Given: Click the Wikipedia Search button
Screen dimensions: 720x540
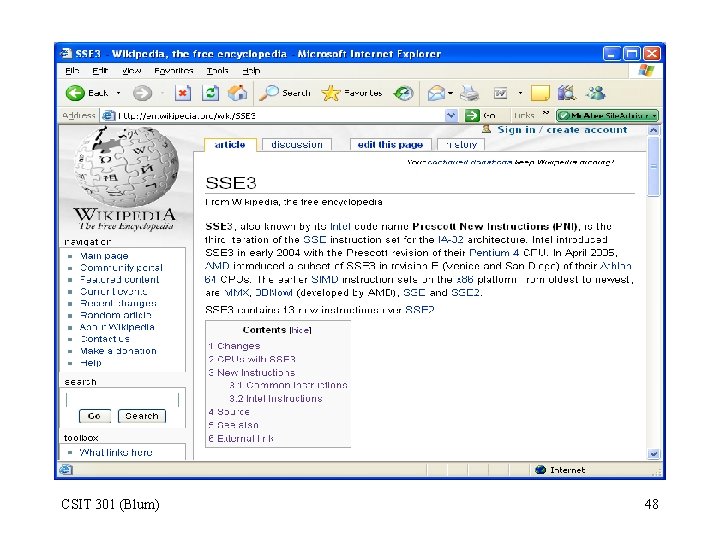Looking at the screenshot, I should 141,416.
